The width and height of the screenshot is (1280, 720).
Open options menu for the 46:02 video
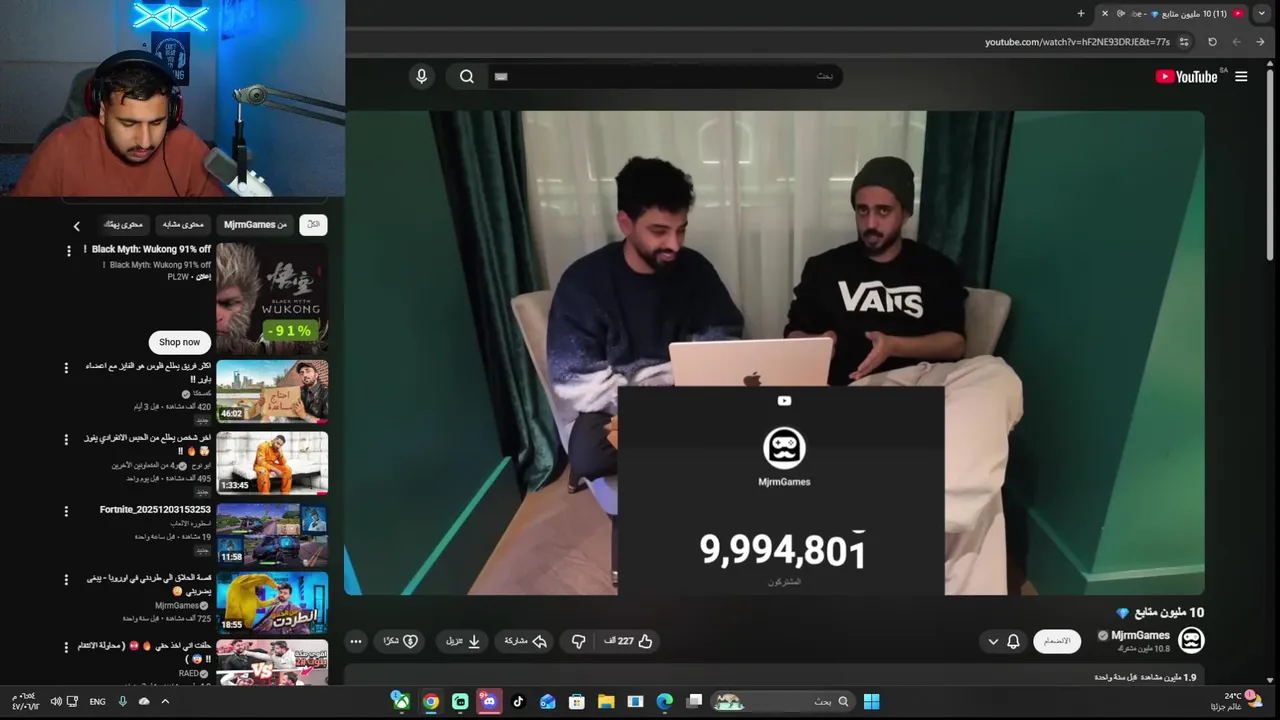pos(66,368)
